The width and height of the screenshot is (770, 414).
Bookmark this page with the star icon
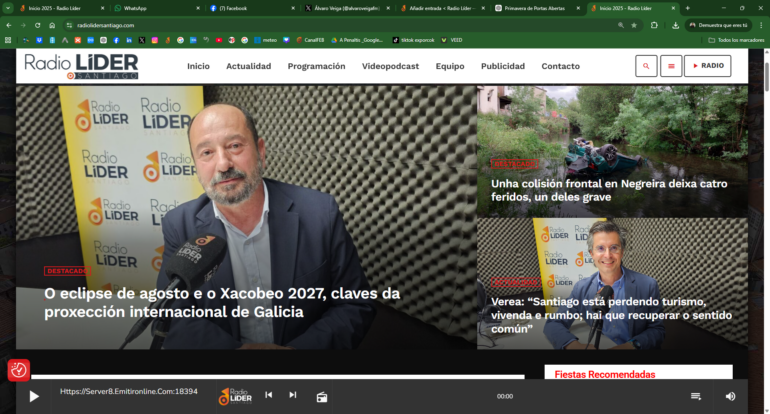634,25
